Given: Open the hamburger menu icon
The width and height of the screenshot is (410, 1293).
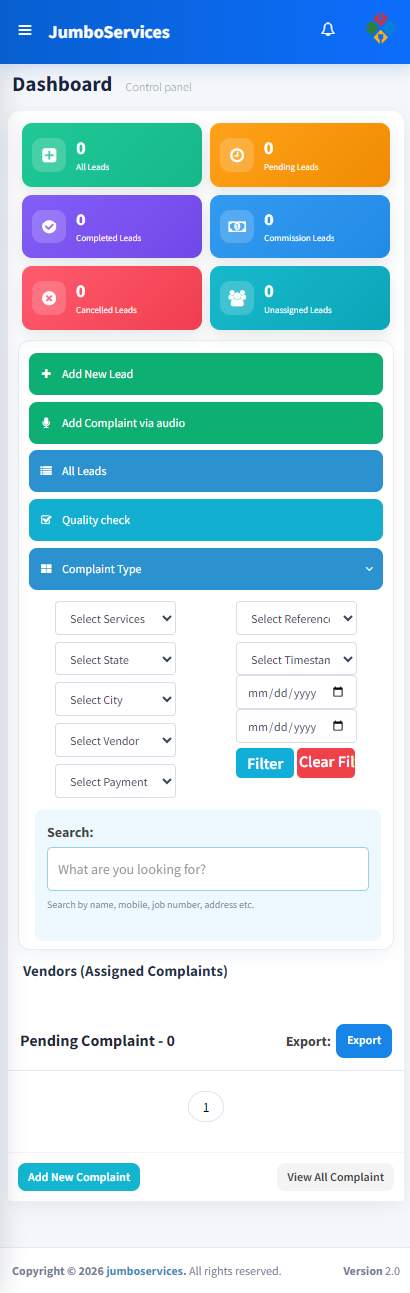Looking at the screenshot, I should coord(25,30).
